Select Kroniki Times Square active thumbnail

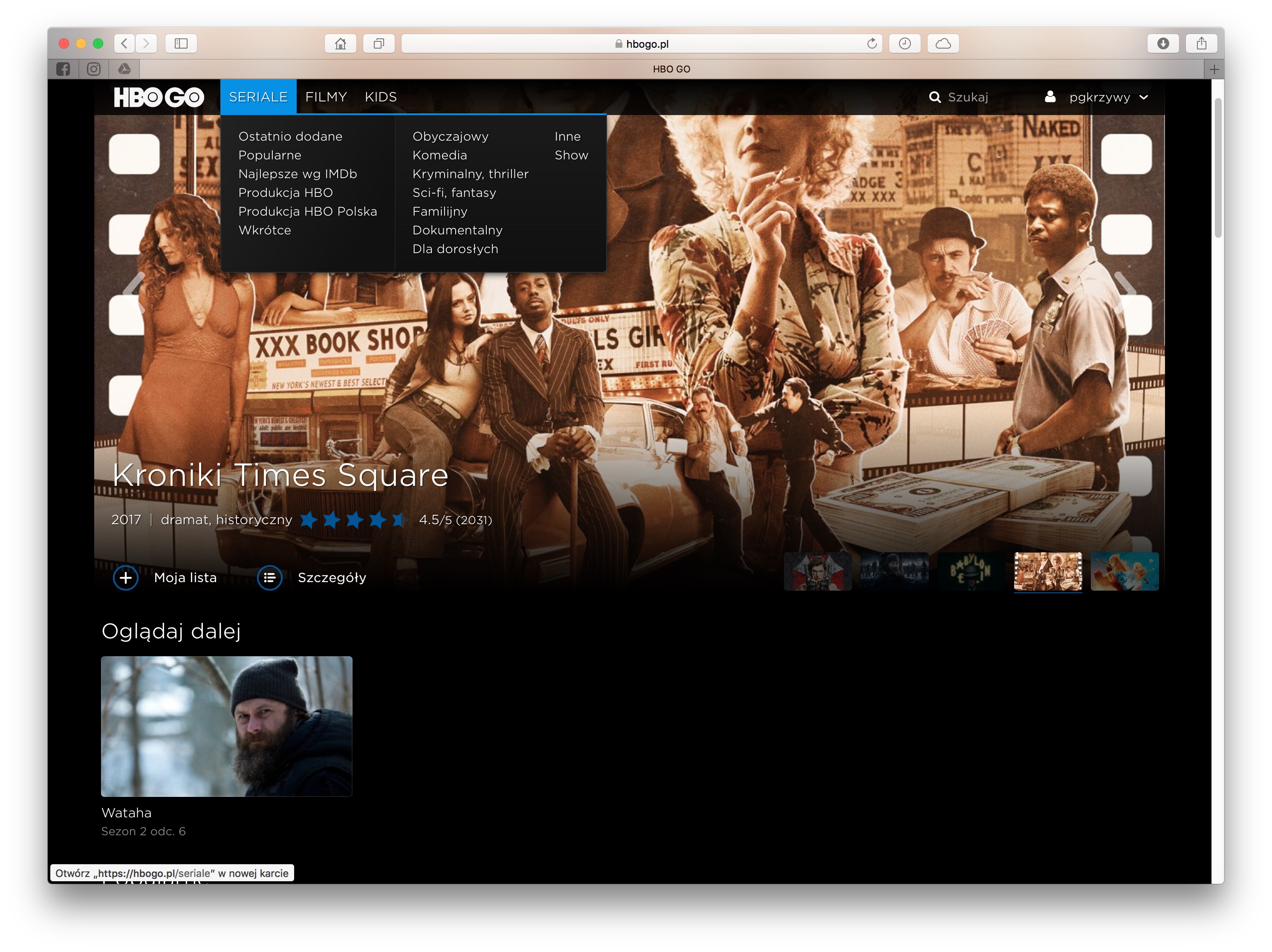(1048, 571)
